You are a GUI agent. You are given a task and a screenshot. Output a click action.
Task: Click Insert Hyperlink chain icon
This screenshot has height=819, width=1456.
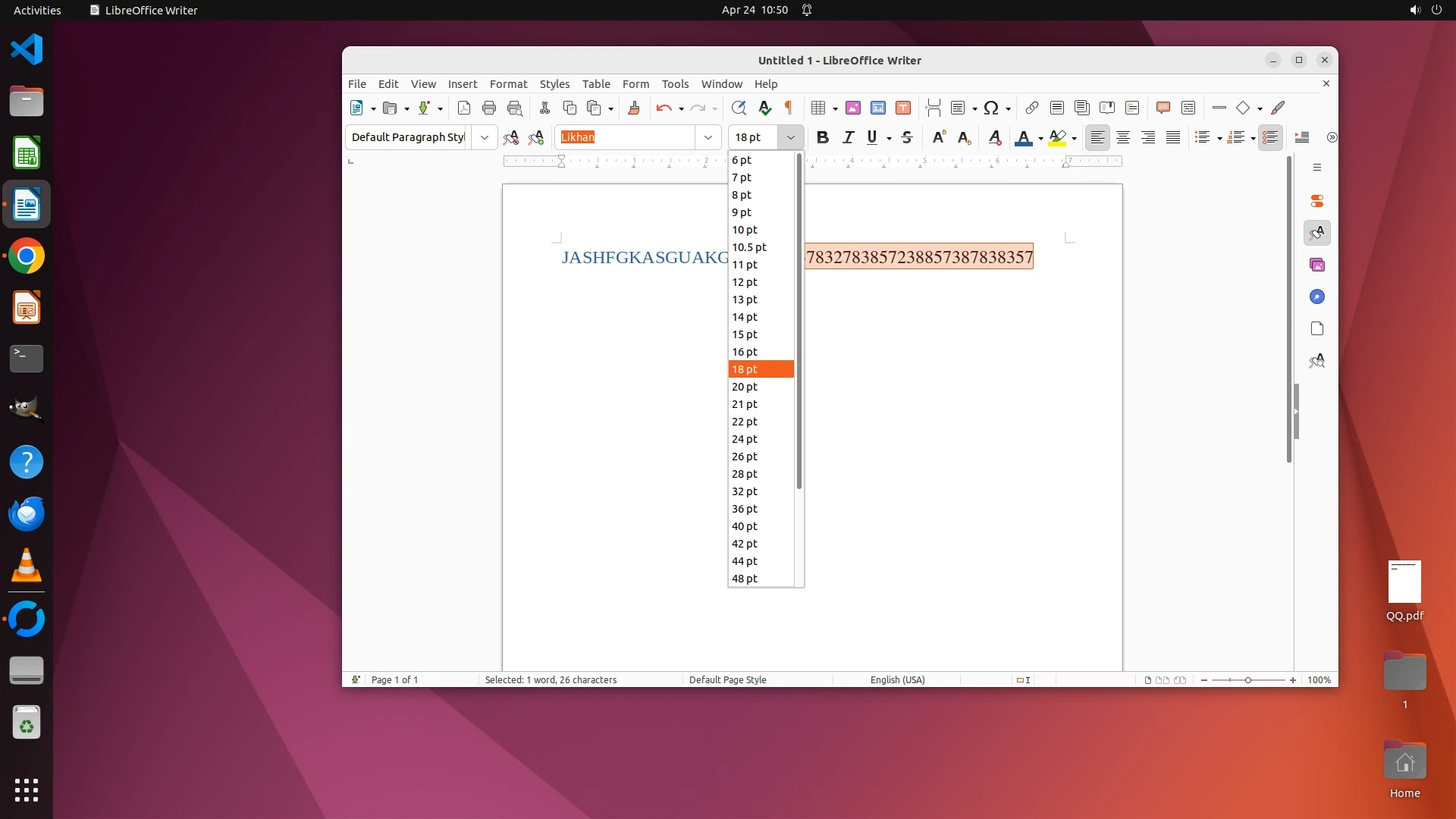[x=1031, y=108]
